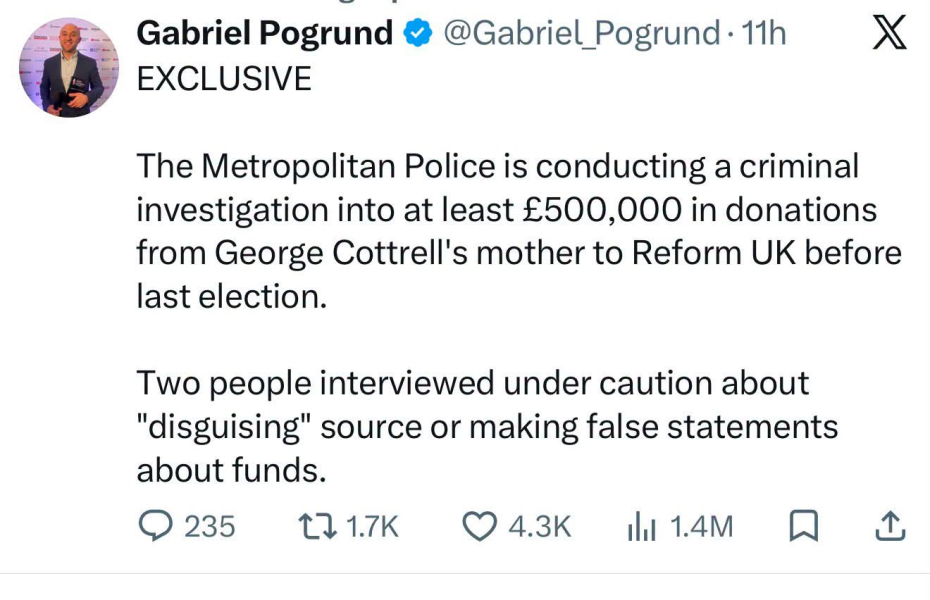Click the 1.7K reposts count
Viewport: 930px width, 600px height.
click(x=372, y=526)
